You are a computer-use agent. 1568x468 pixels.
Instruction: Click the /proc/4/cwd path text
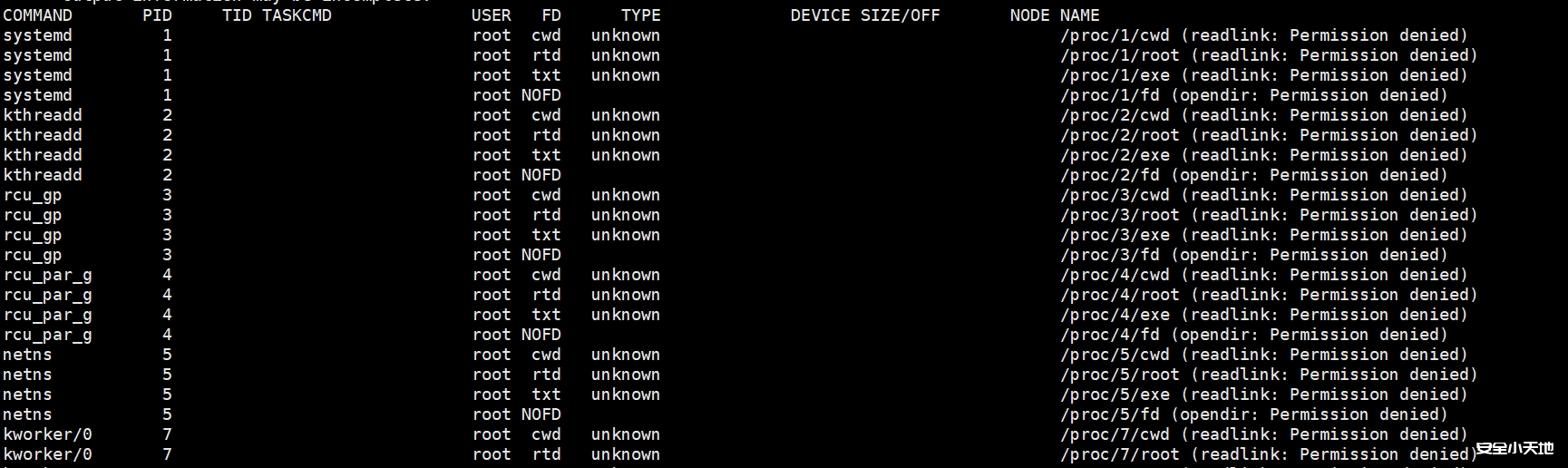coord(1115,275)
